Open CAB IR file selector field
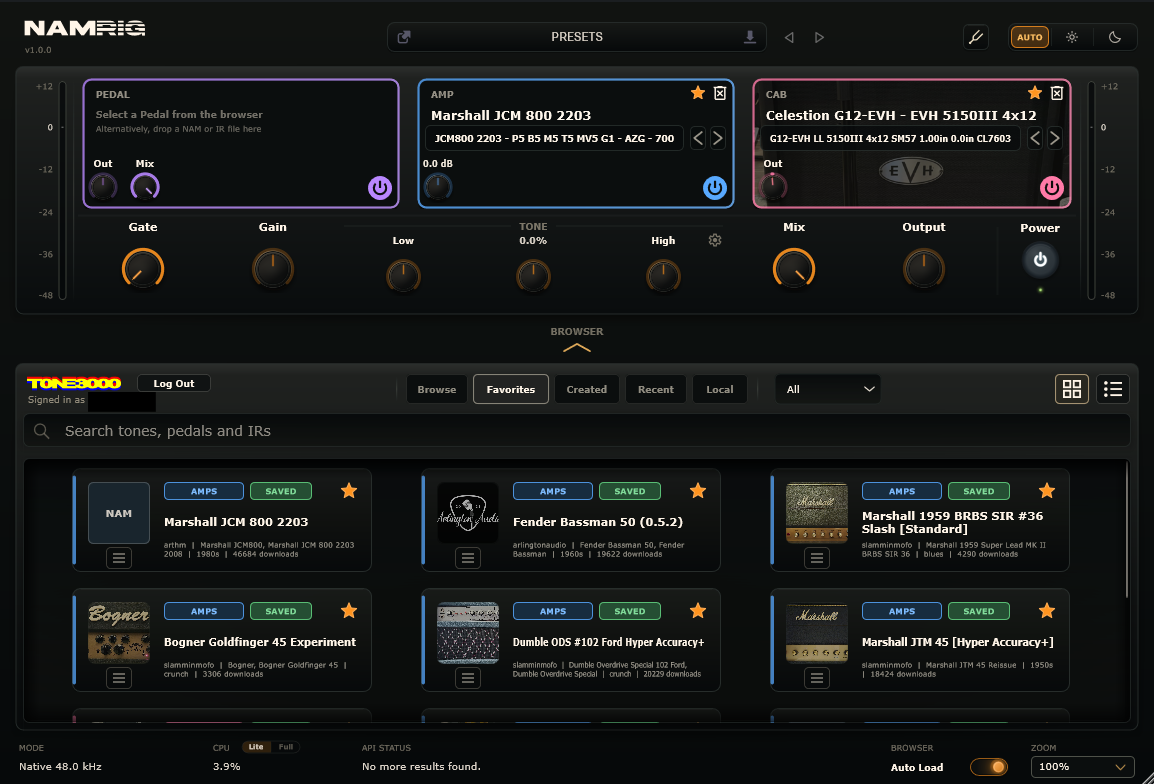1154x784 pixels. click(x=890, y=138)
